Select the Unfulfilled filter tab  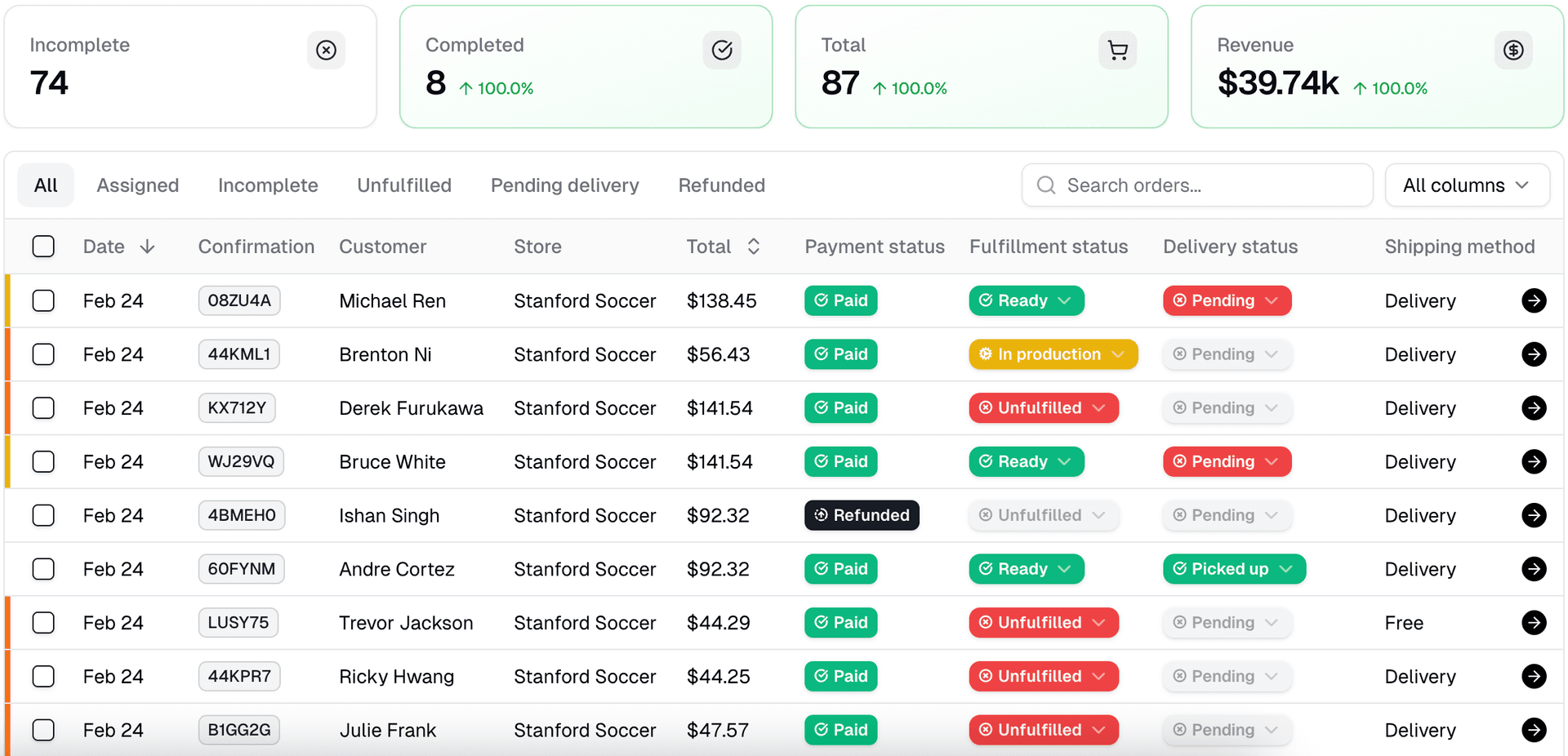[x=404, y=185]
